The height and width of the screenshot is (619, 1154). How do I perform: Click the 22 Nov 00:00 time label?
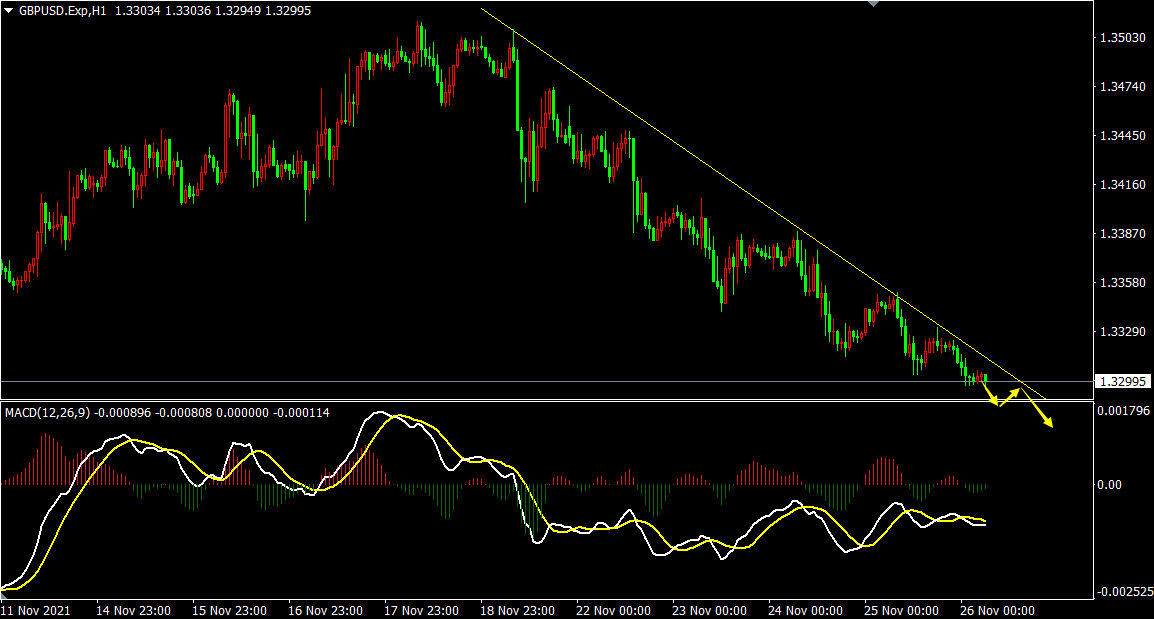point(614,610)
